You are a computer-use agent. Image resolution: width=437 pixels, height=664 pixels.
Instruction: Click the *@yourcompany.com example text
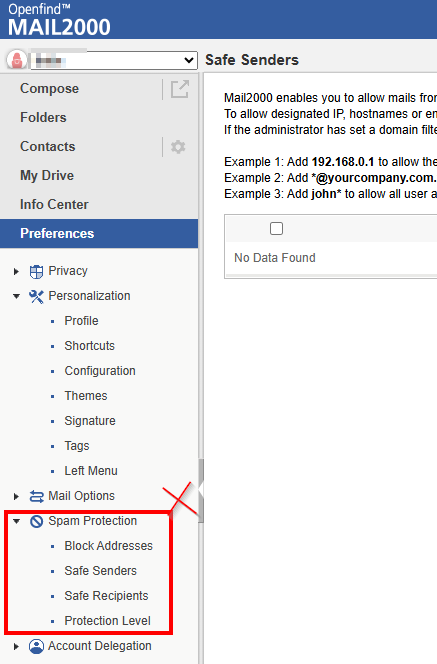point(374,178)
